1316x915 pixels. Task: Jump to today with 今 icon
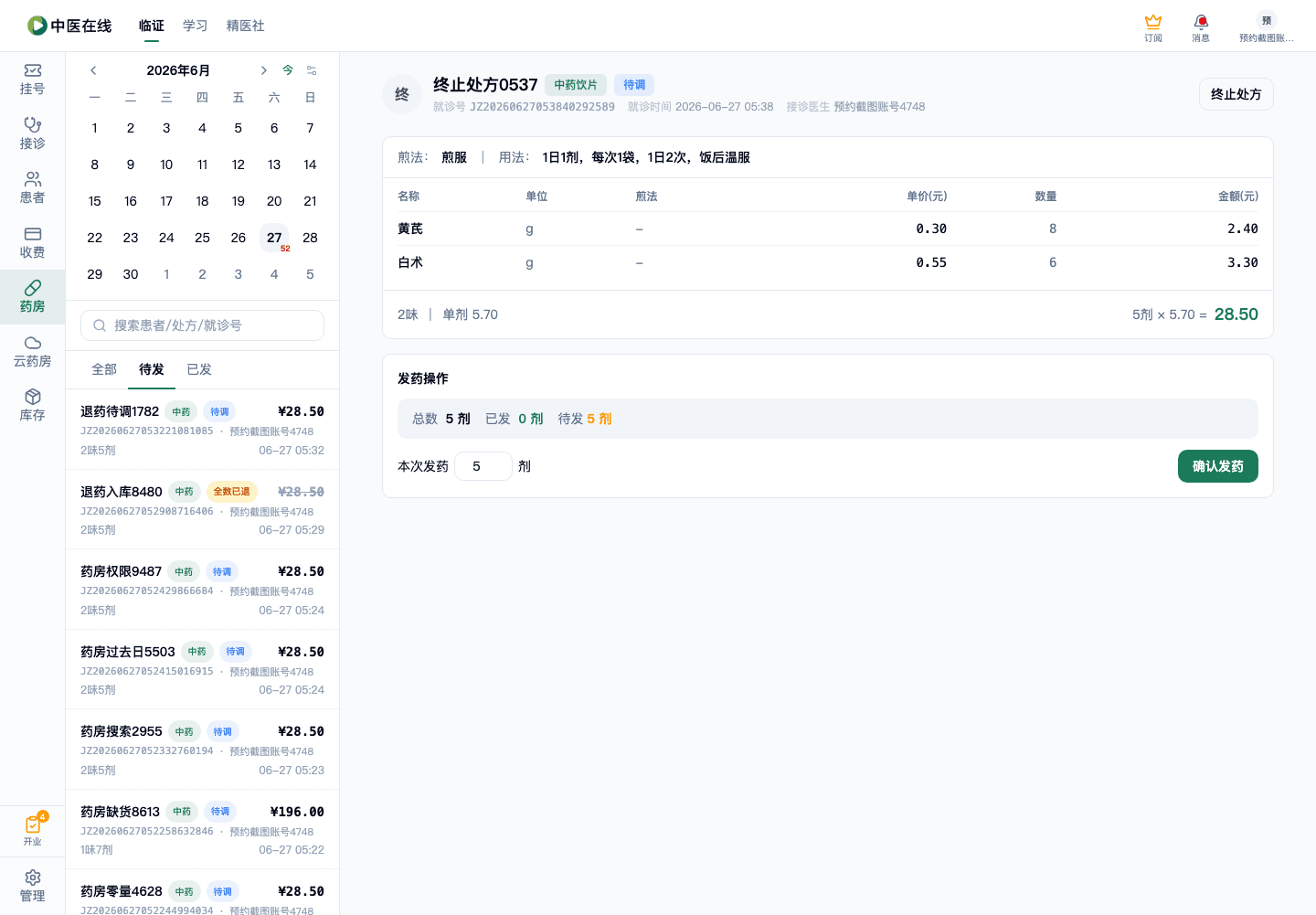tap(288, 70)
